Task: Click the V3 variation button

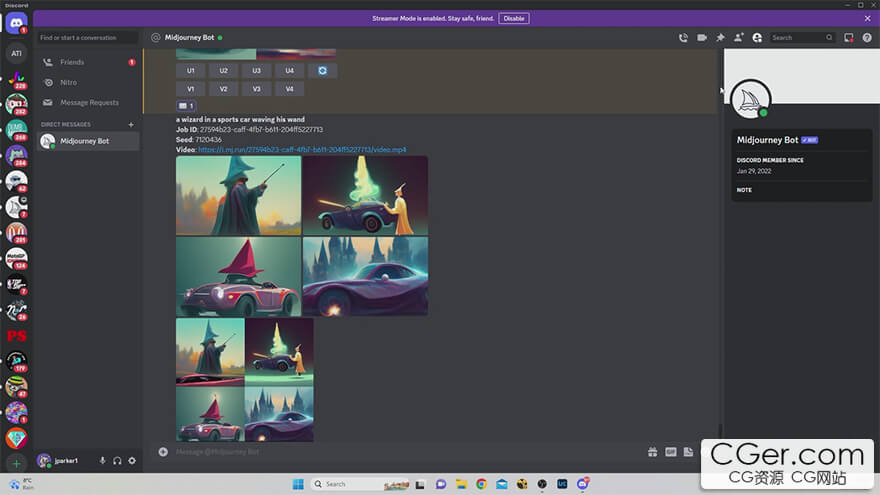Action: tap(256, 89)
